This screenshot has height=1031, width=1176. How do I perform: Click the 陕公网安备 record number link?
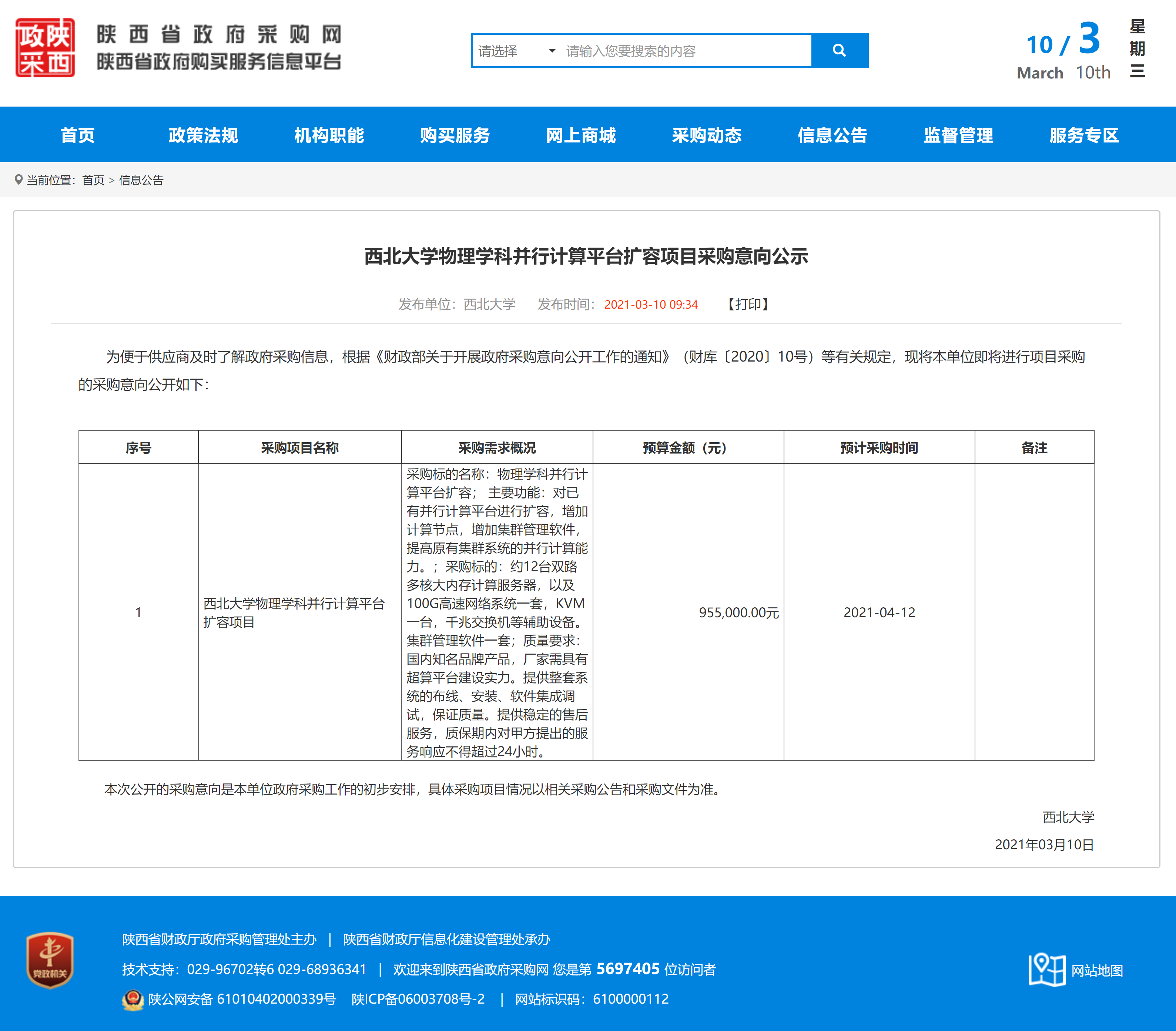point(242,999)
